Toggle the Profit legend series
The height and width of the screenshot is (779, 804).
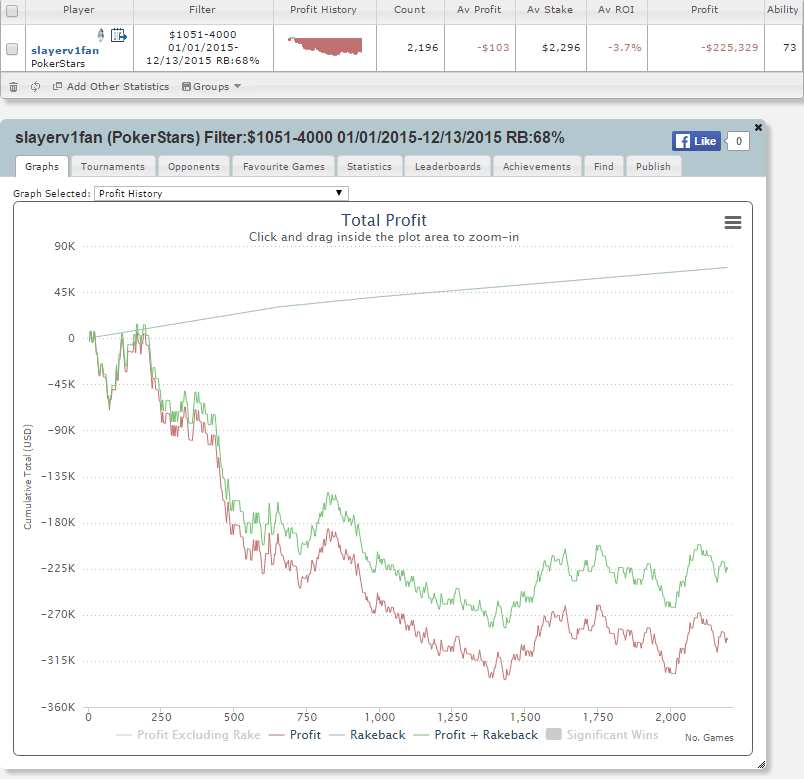point(295,735)
